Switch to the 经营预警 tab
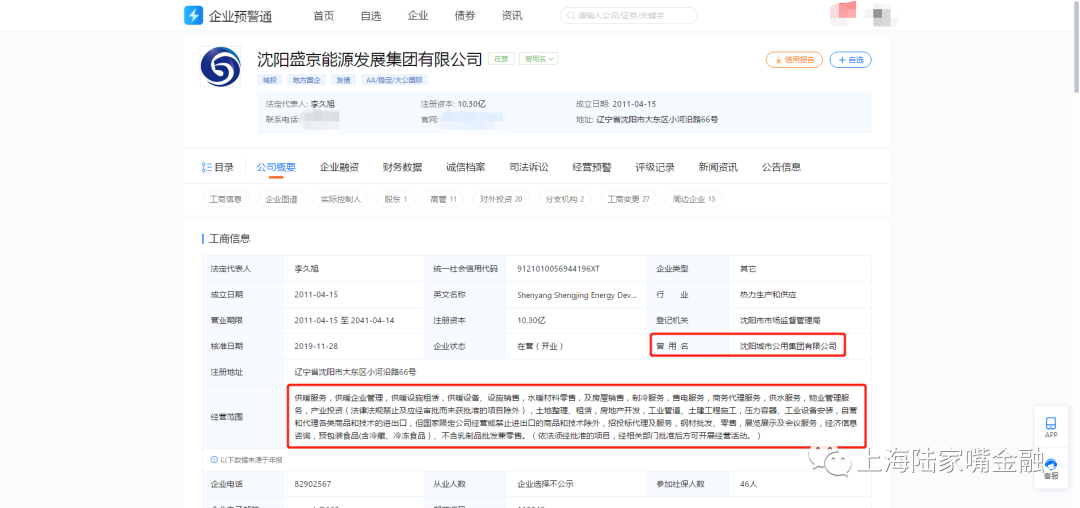 pos(592,167)
